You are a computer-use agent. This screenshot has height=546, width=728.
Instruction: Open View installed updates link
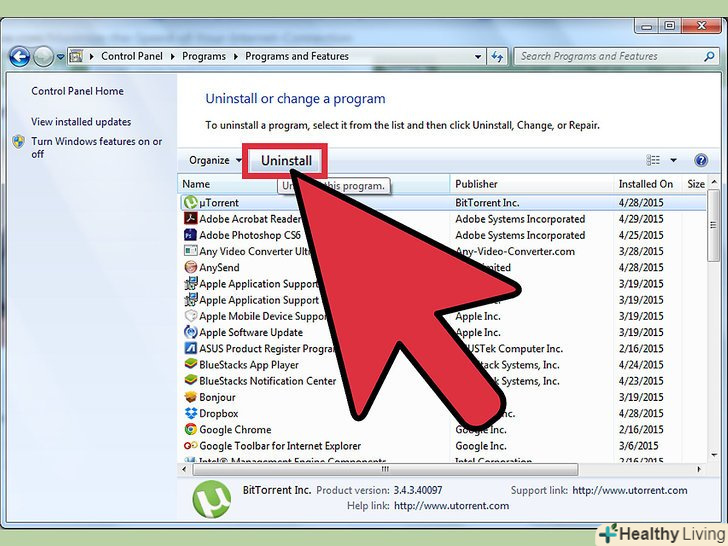tap(81, 122)
